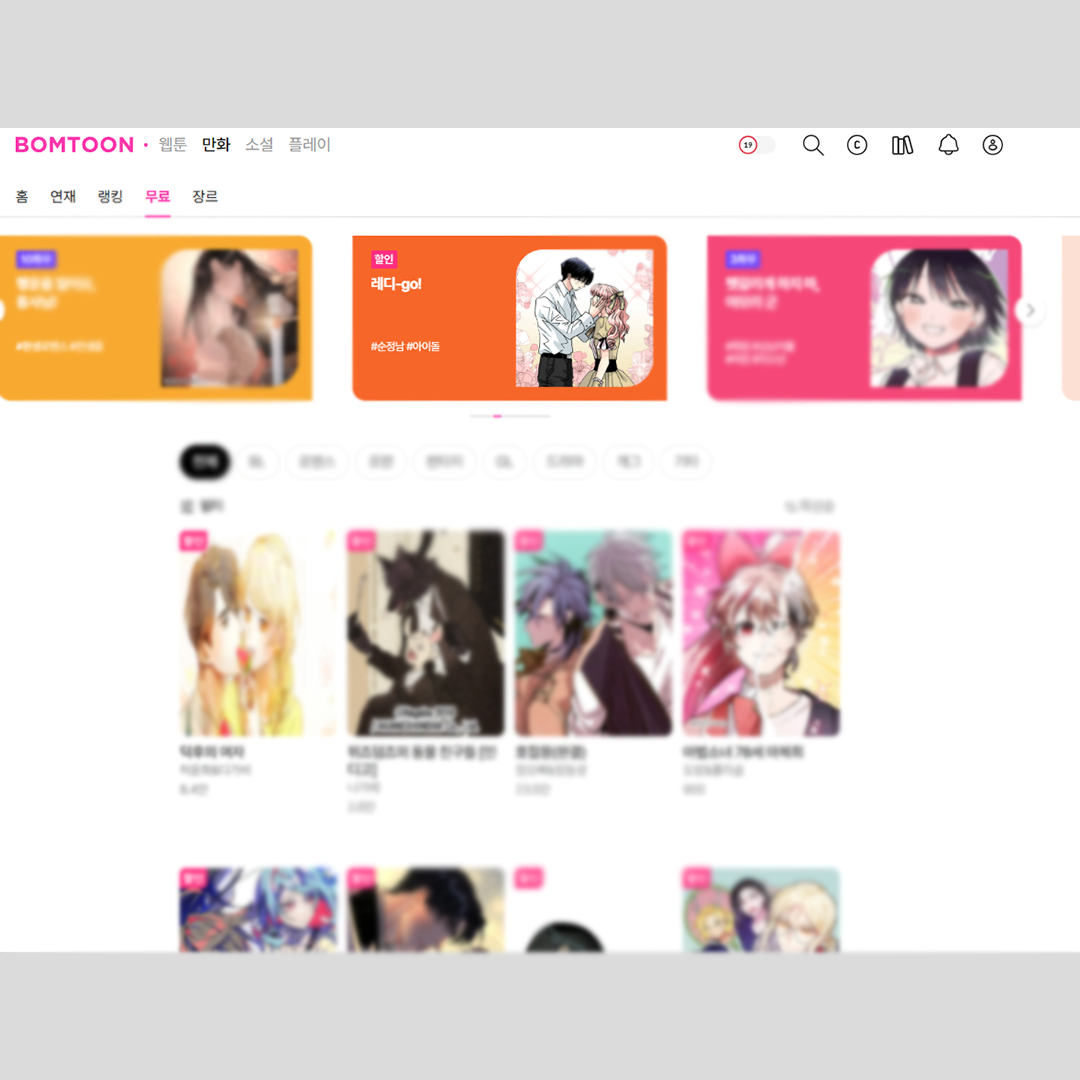Image resolution: width=1080 pixels, height=1080 pixels.
Task: Open the coin (C) charge icon
Action: pyautogui.click(x=857, y=145)
